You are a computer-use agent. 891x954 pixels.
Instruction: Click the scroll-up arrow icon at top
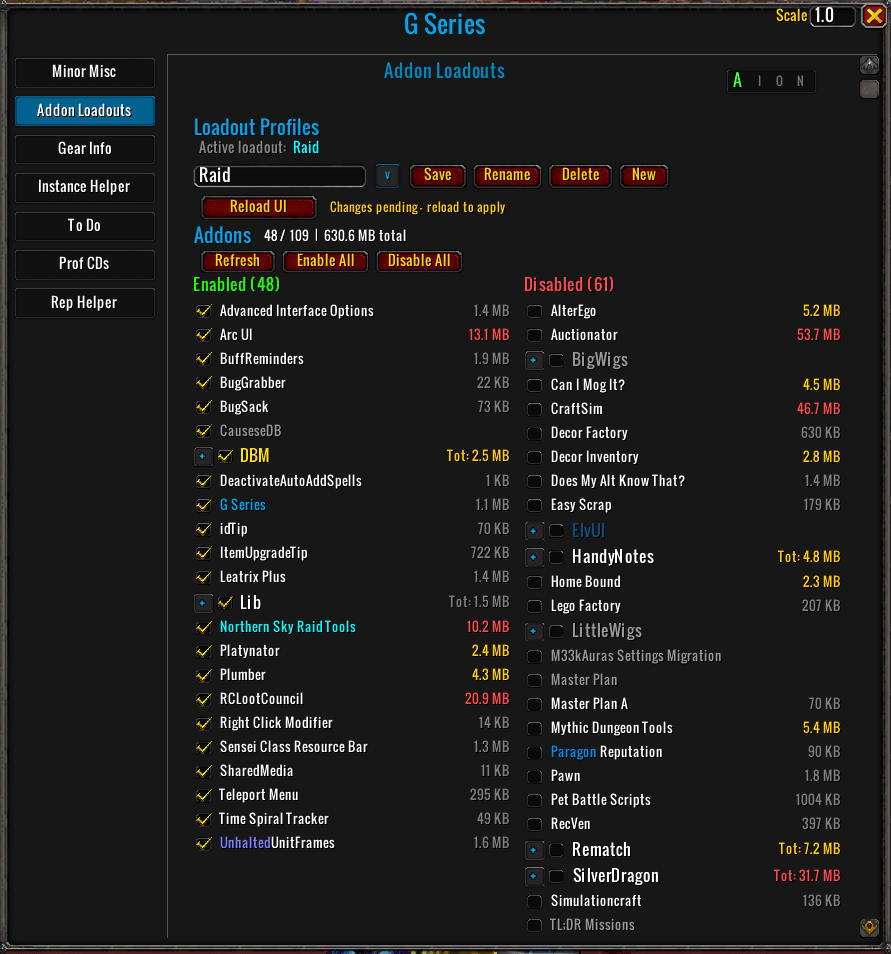coord(869,64)
